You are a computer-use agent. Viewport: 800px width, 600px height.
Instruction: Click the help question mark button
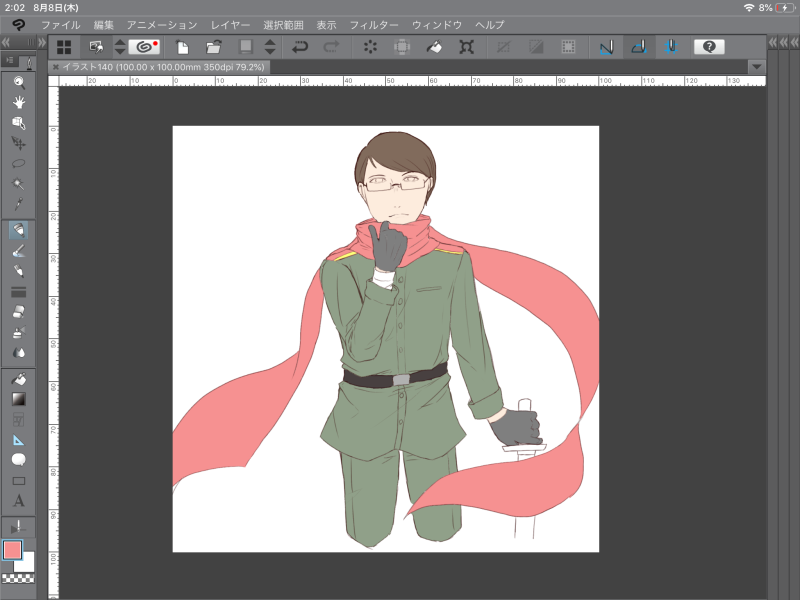point(708,46)
